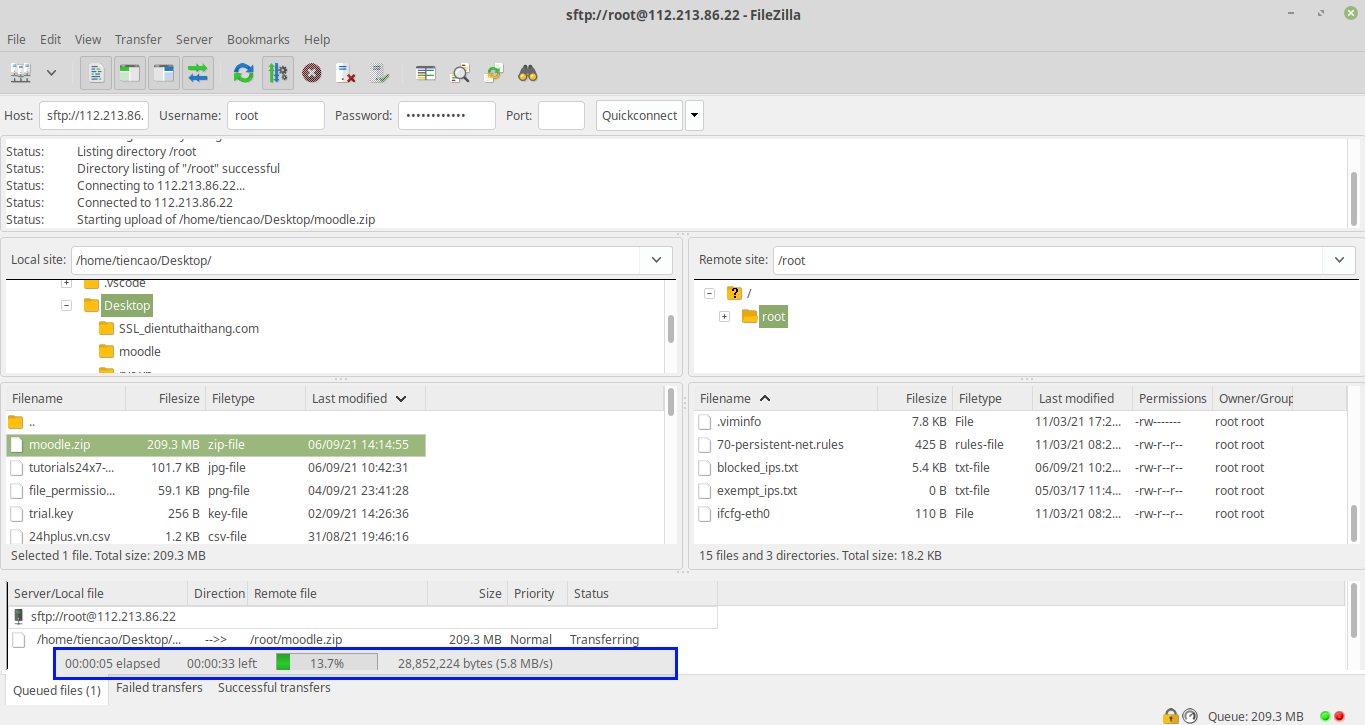Viewport: 1365px width, 725px height.
Task: Open the Transfer menu
Action: (x=138, y=39)
